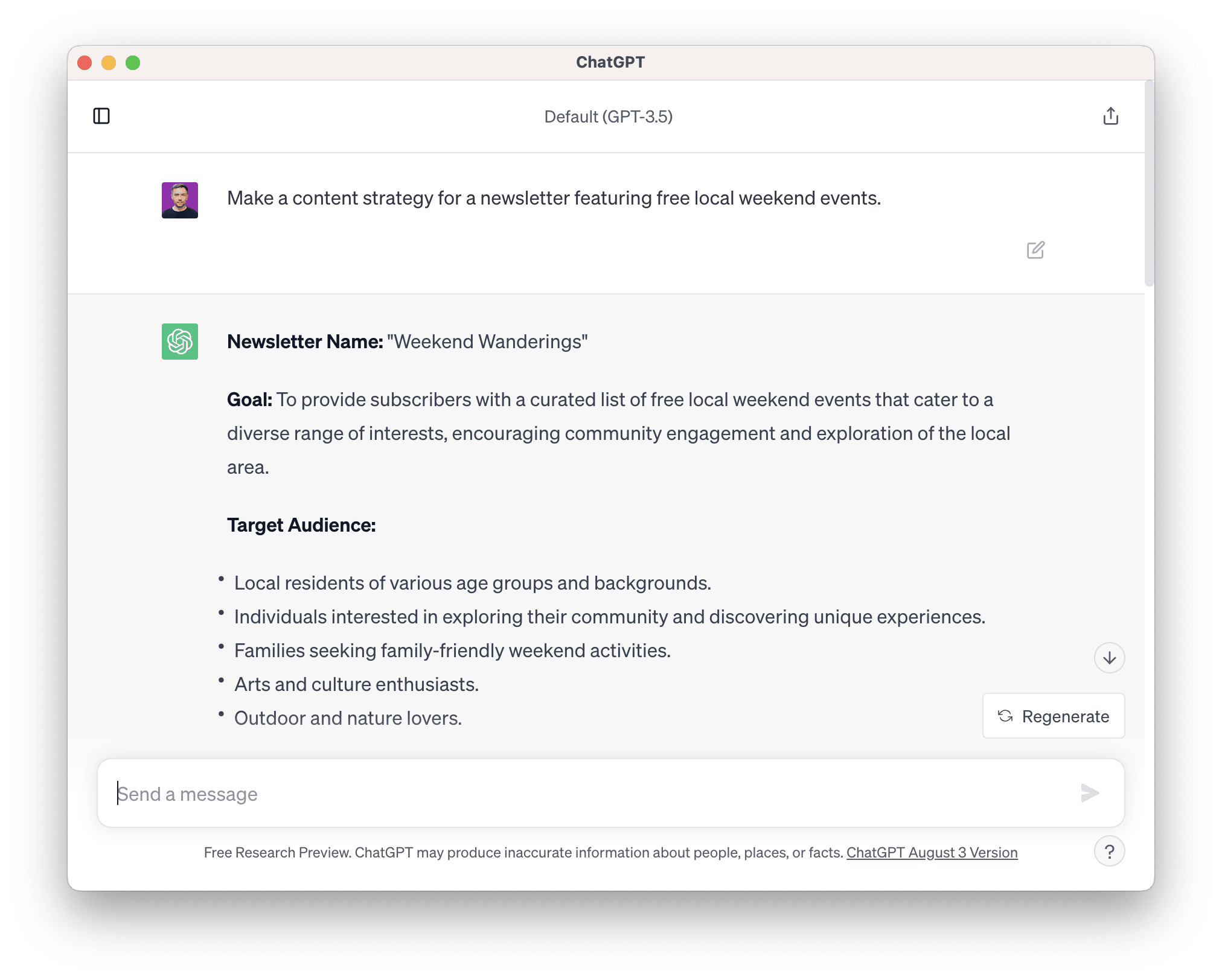The image size is (1222, 980).
Task: Enter full screen with the green button
Action: pos(133,62)
